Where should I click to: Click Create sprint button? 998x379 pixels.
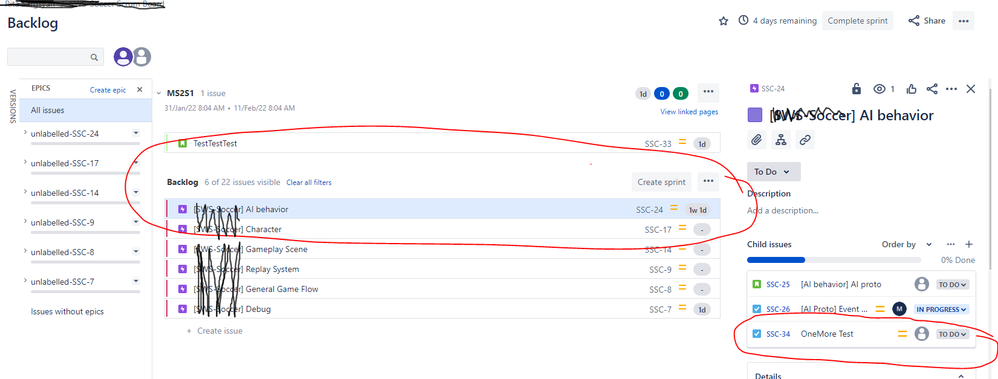[662, 182]
